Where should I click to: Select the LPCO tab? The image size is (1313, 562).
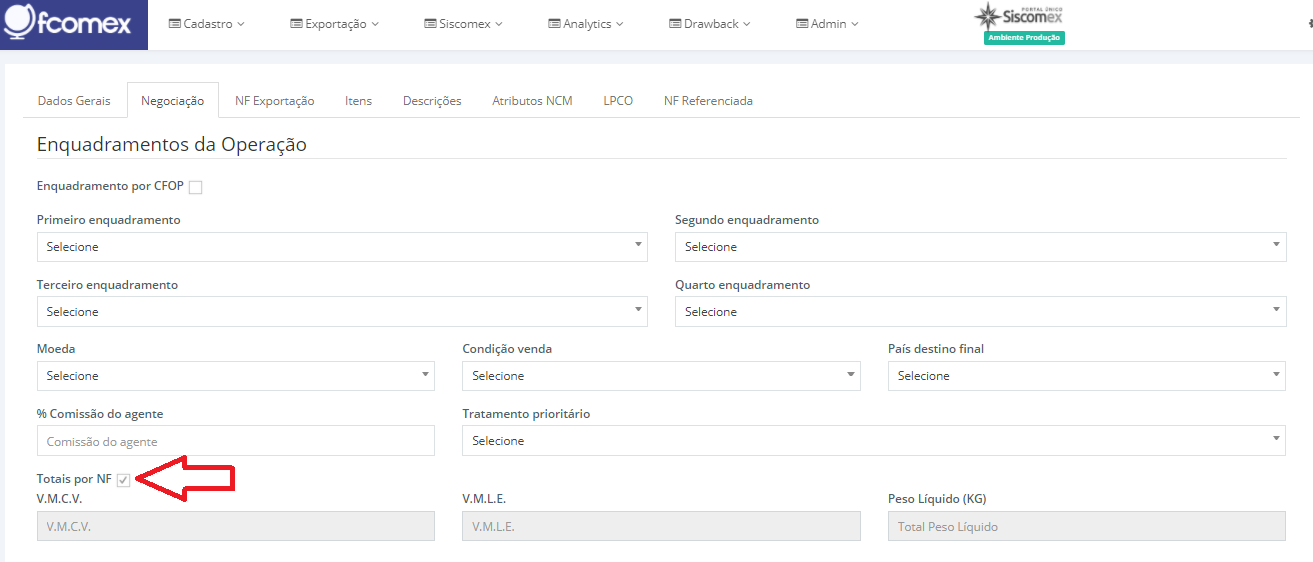618,101
